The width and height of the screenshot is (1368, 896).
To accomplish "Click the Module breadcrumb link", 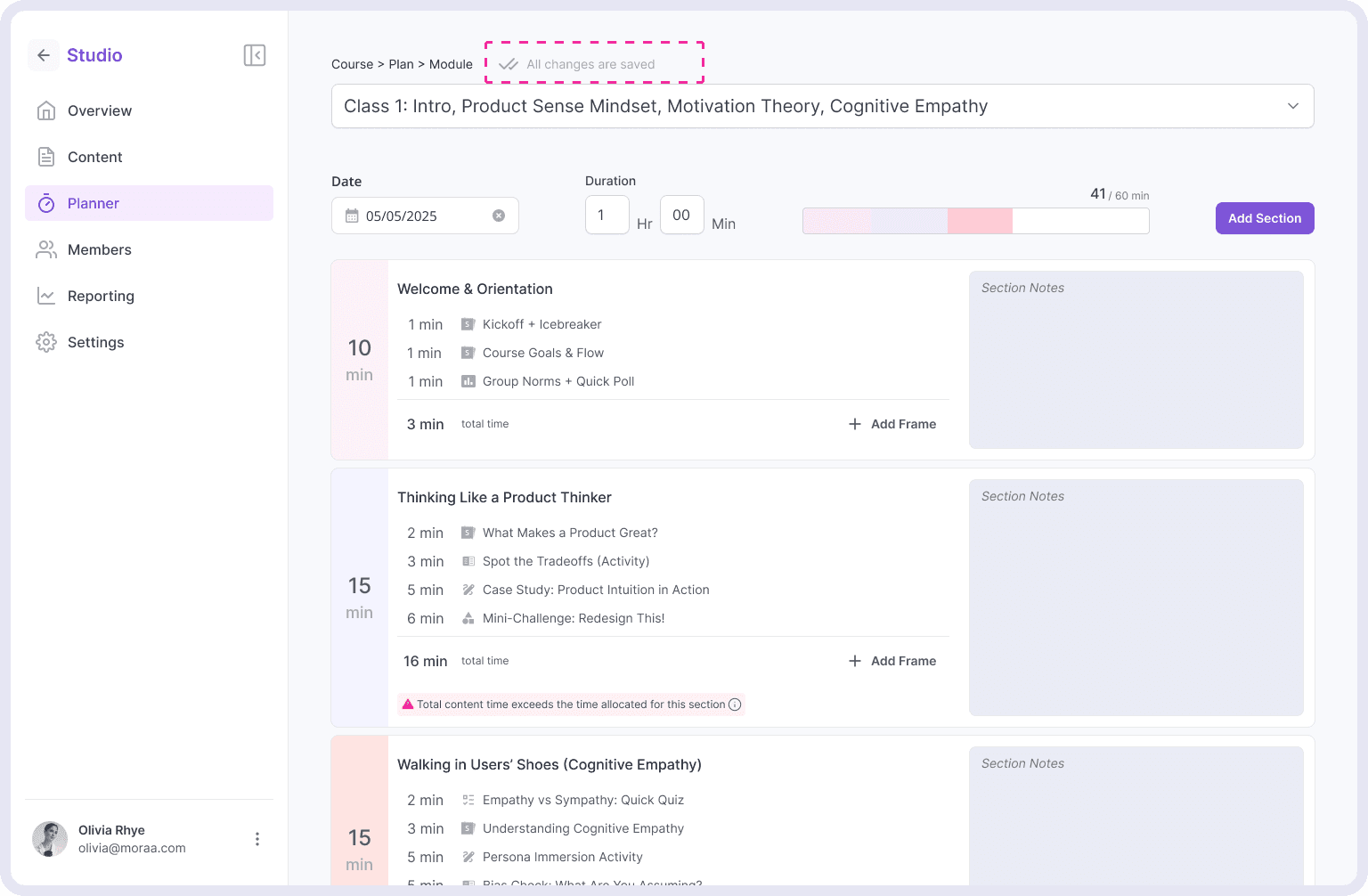I will 451,64.
